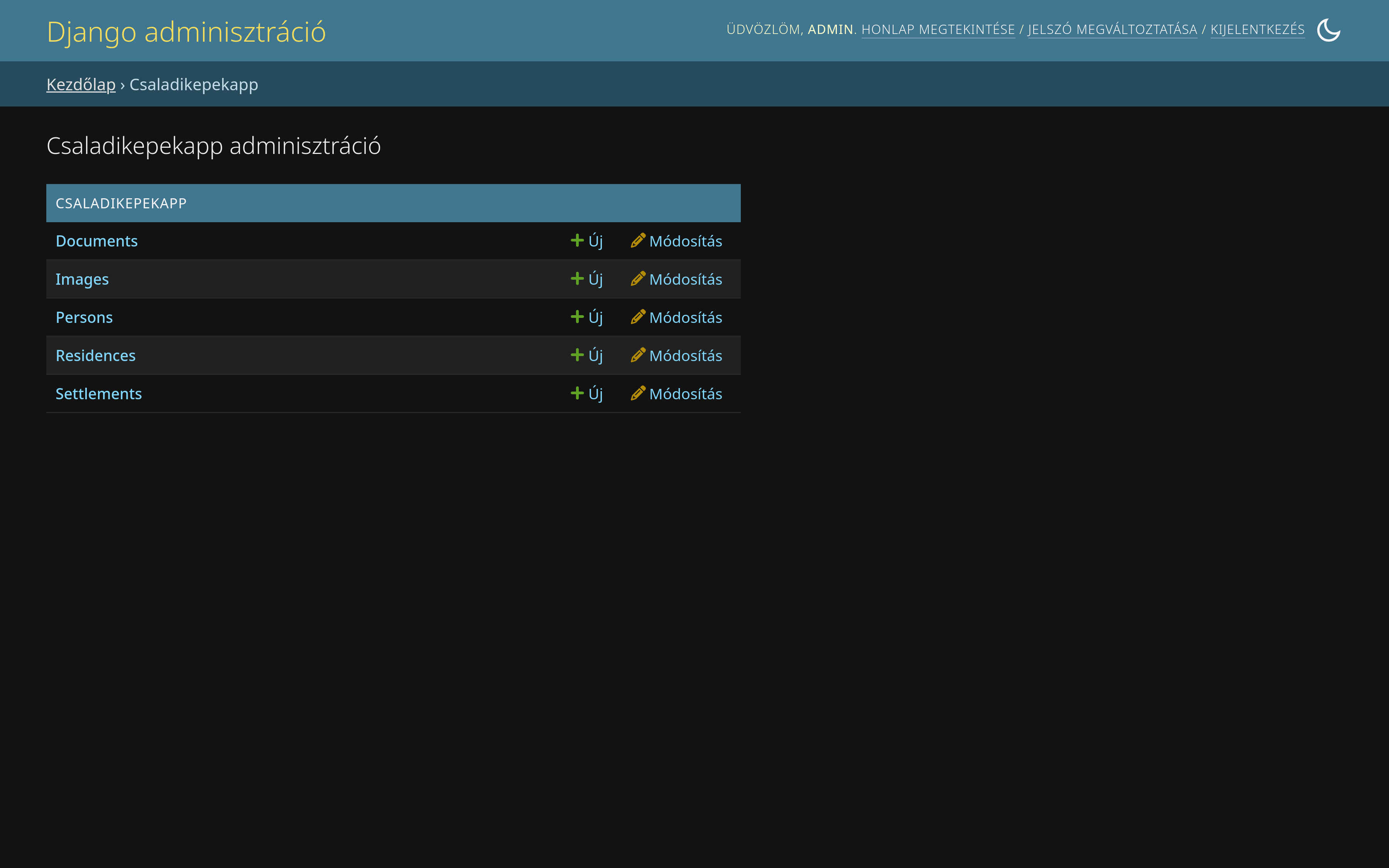Open the Images model list
Viewport: 1389px width, 868px height.
tap(82, 280)
